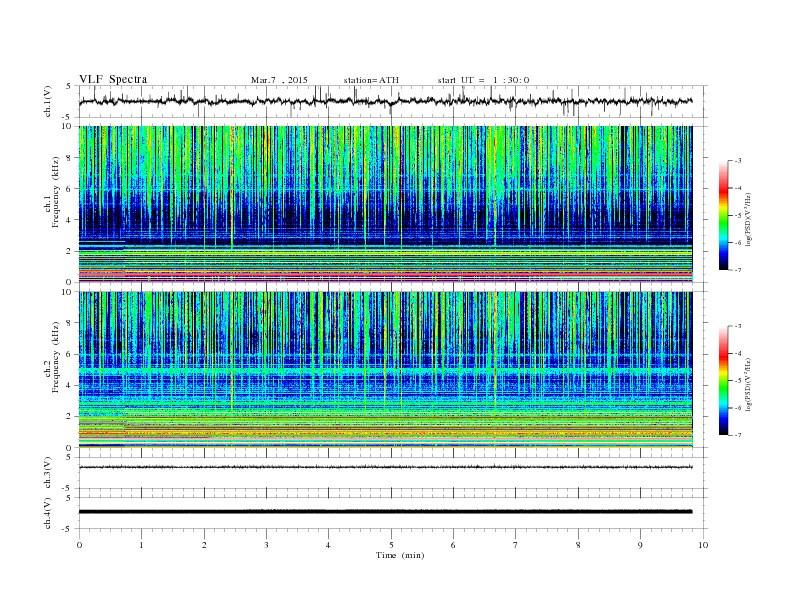Click the "start UT = 1 :30: 0" text
Image resolution: width=792 pixels, height=612 pixels.
(x=483, y=80)
